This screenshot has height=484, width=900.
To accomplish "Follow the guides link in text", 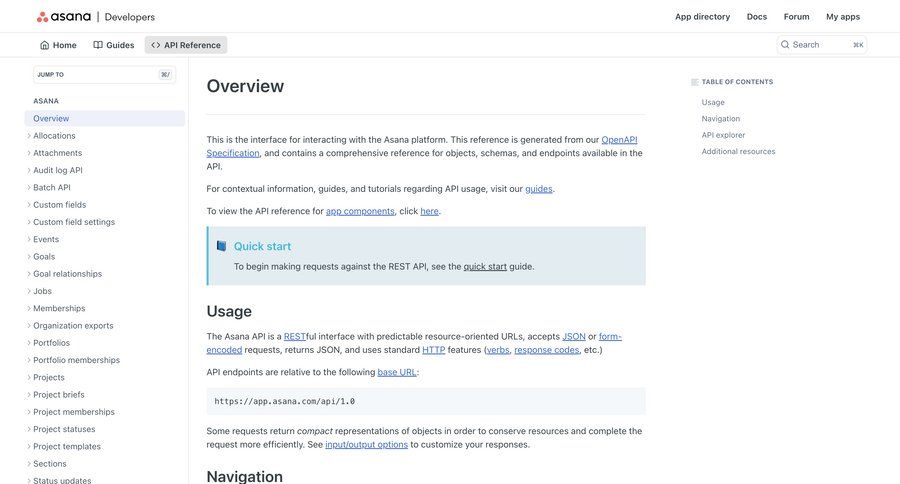I will [x=538, y=189].
